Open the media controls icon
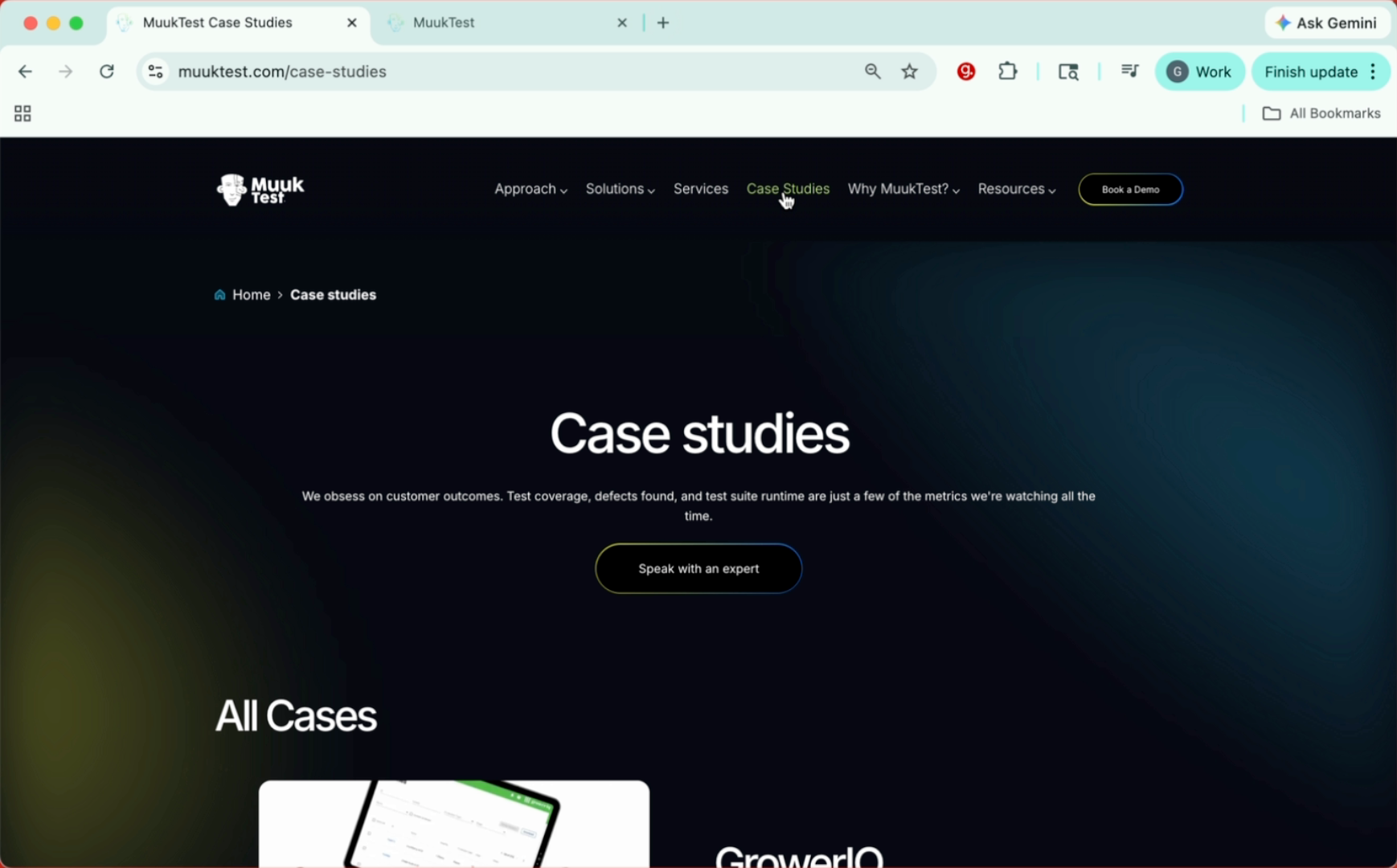 [x=1129, y=72]
